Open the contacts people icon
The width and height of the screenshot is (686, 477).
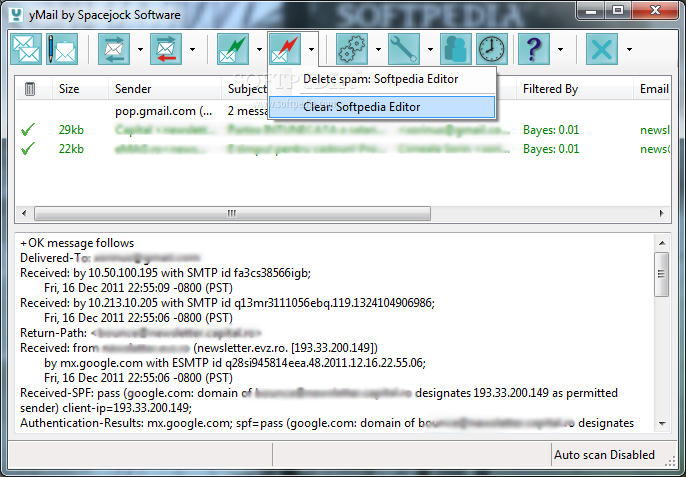[456, 49]
